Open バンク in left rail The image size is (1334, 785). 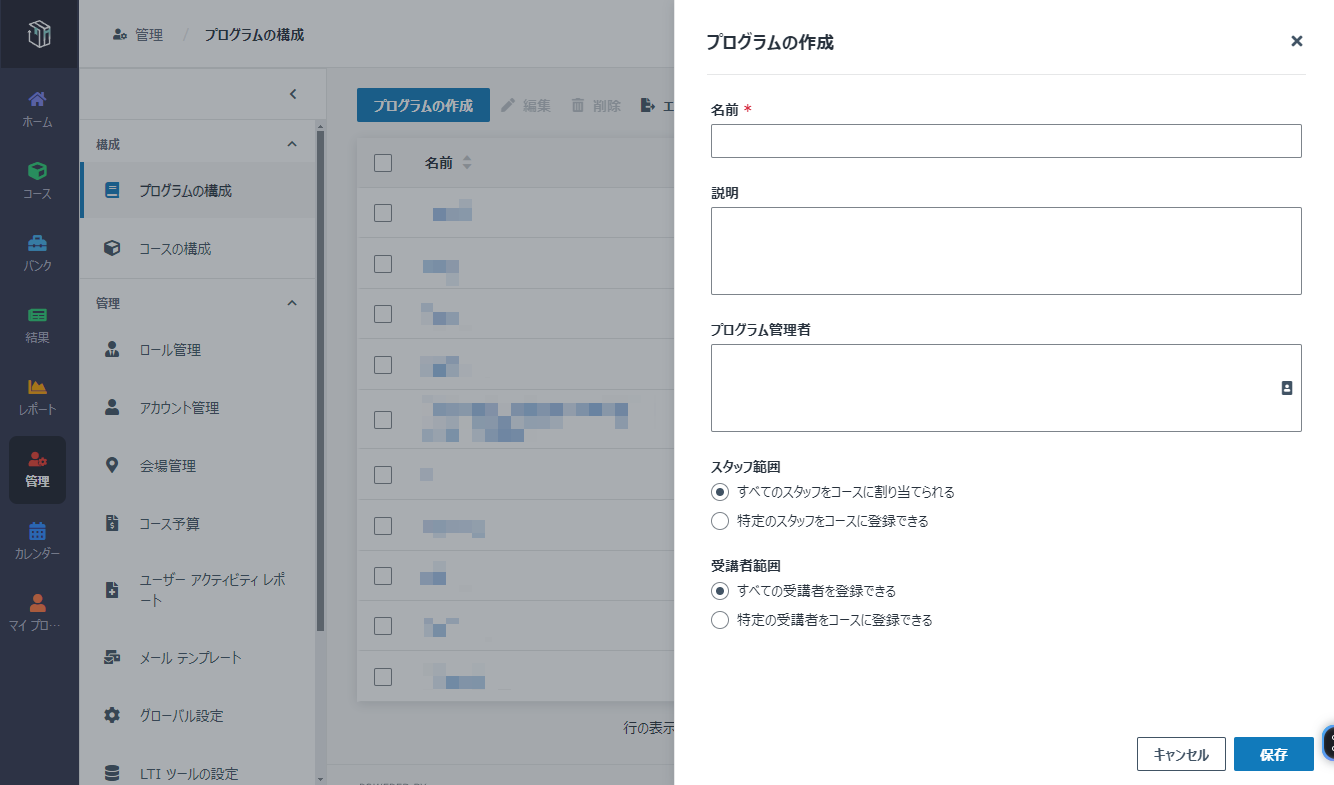pos(38,253)
